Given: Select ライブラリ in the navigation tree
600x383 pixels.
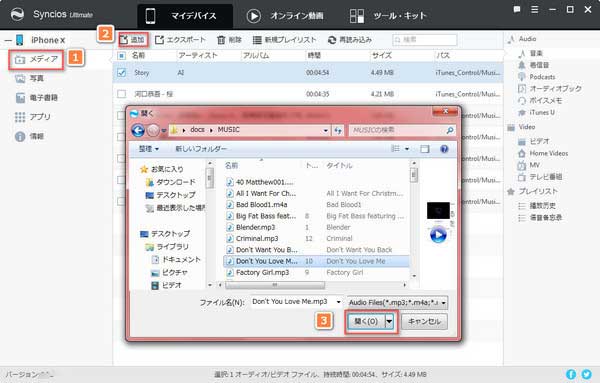Looking at the screenshot, I should coord(167,247).
